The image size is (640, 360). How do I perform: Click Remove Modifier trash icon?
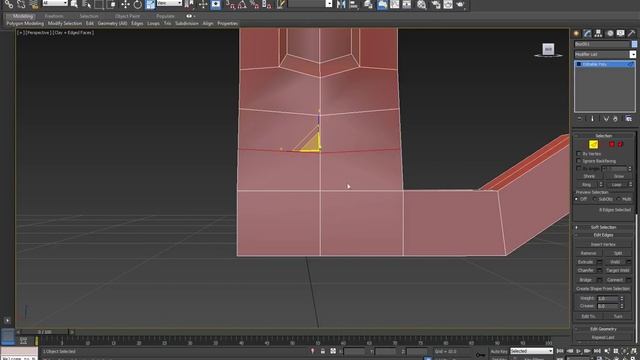[x=616, y=119]
